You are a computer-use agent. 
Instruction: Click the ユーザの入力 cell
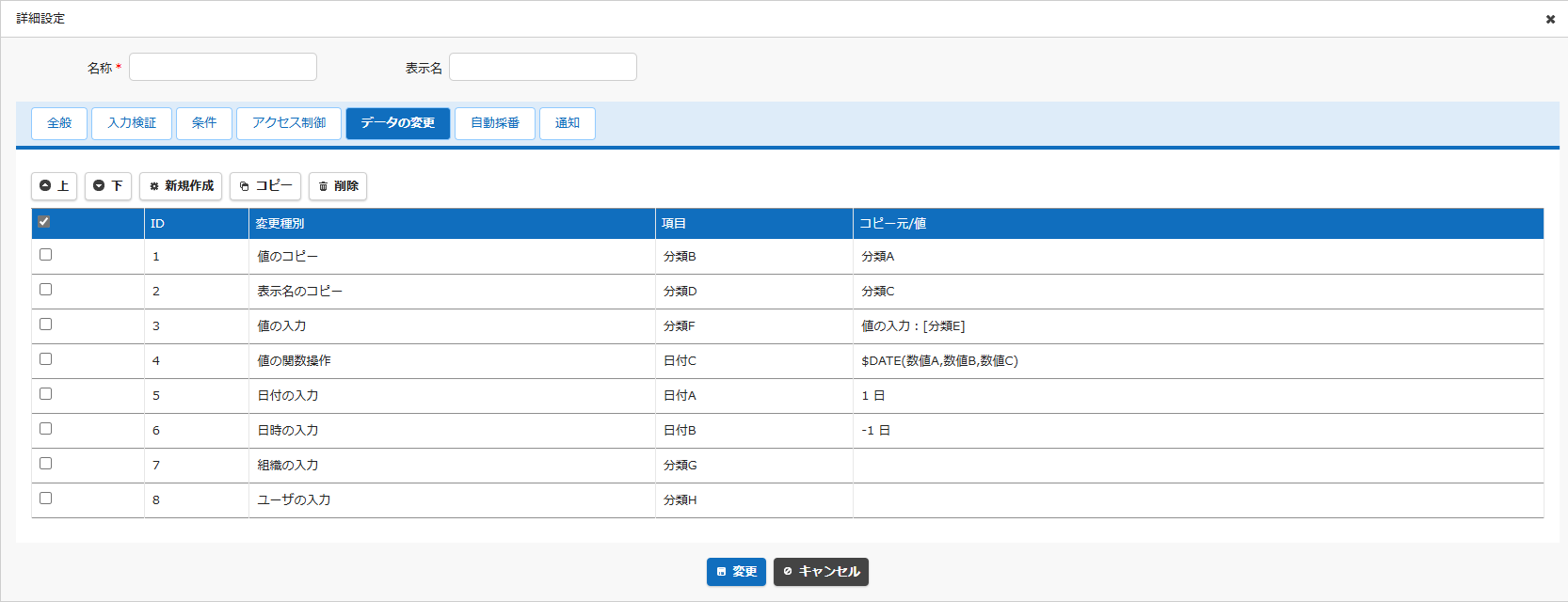tap(452, 500)
